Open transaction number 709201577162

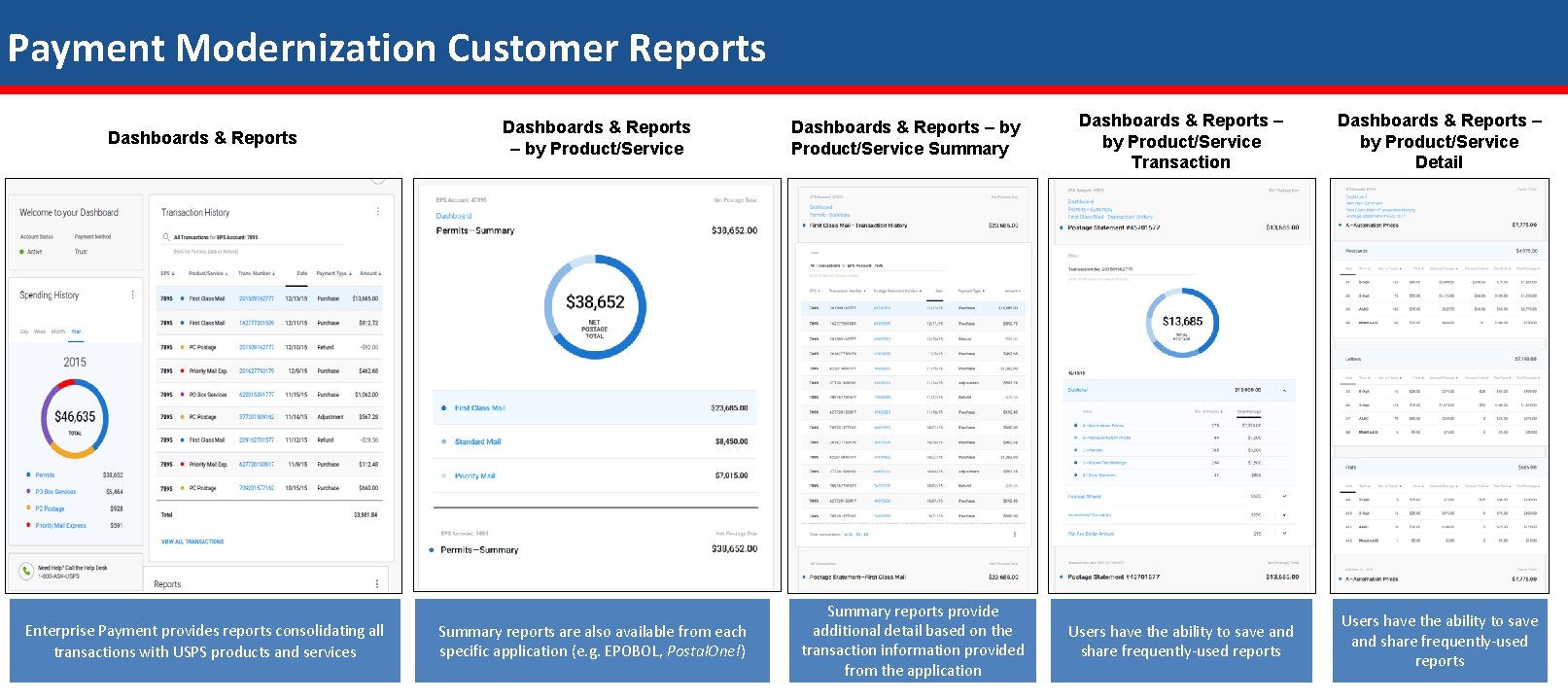(257, 488)
